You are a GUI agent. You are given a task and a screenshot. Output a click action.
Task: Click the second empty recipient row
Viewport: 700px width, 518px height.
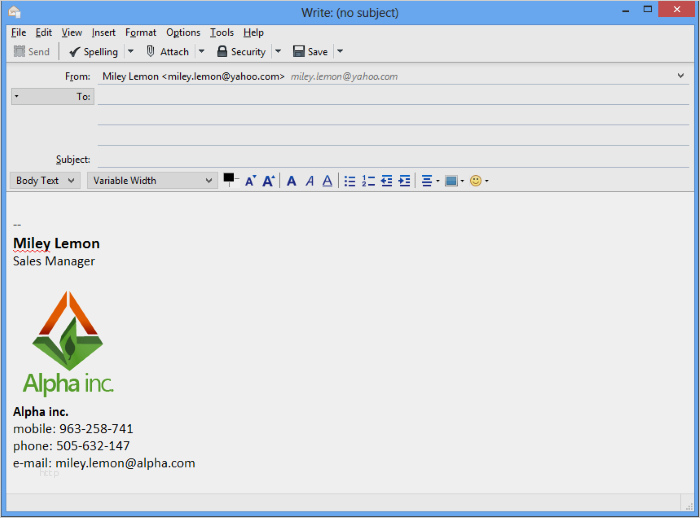point(393,117)
